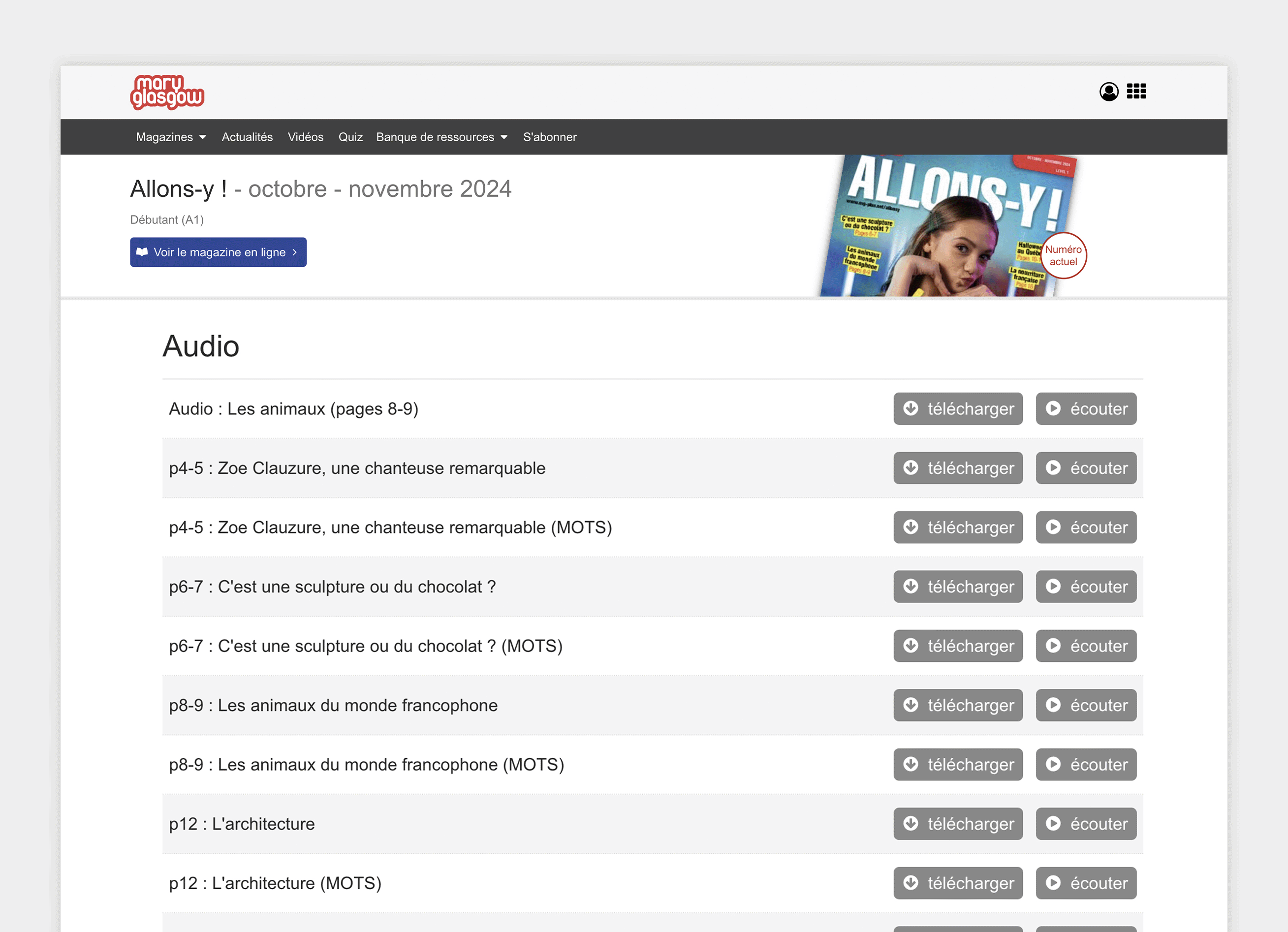Download animaux du monde francophone (MOTS)

tap(957, 765)
